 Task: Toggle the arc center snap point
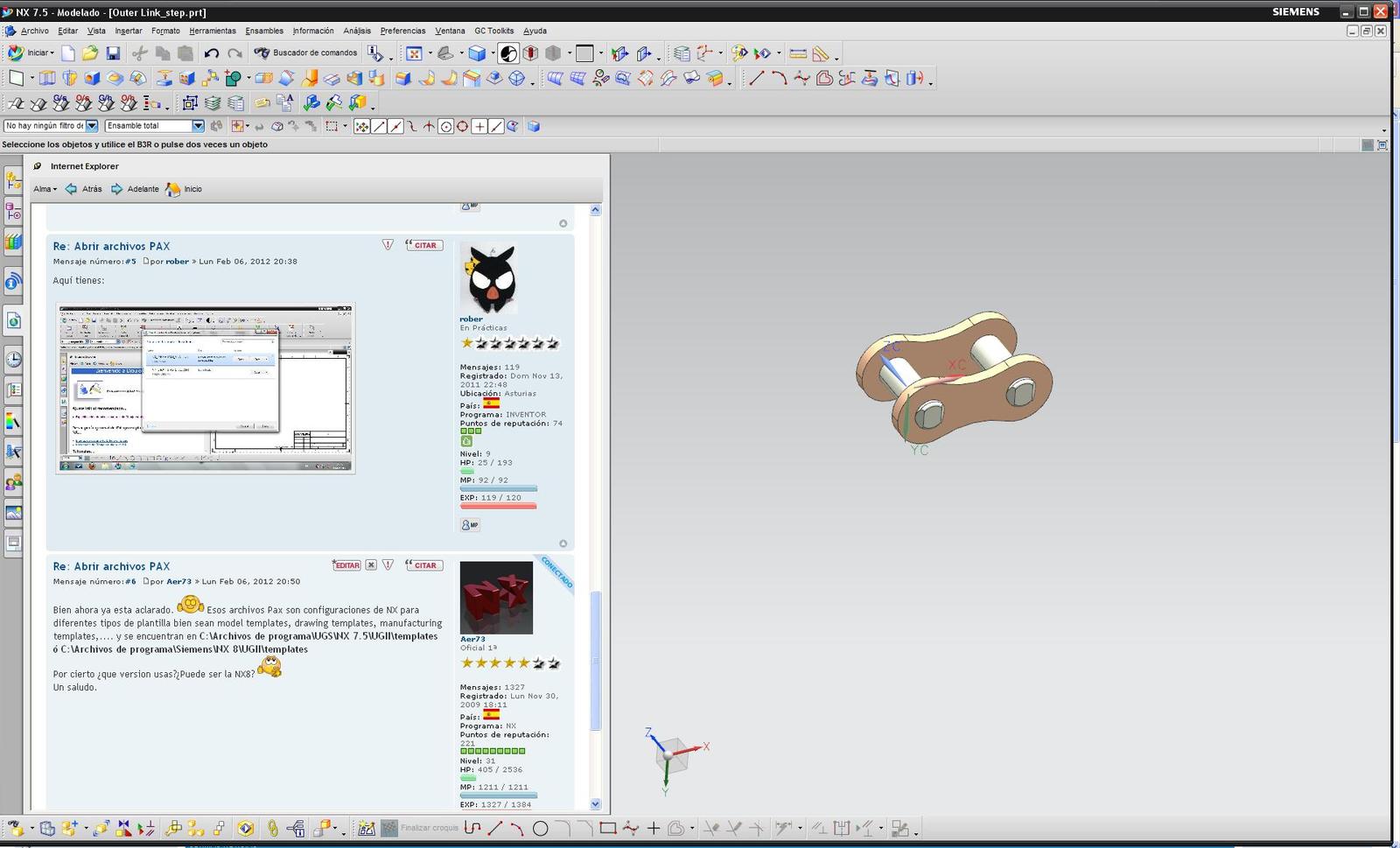click(x=445, y=126)
